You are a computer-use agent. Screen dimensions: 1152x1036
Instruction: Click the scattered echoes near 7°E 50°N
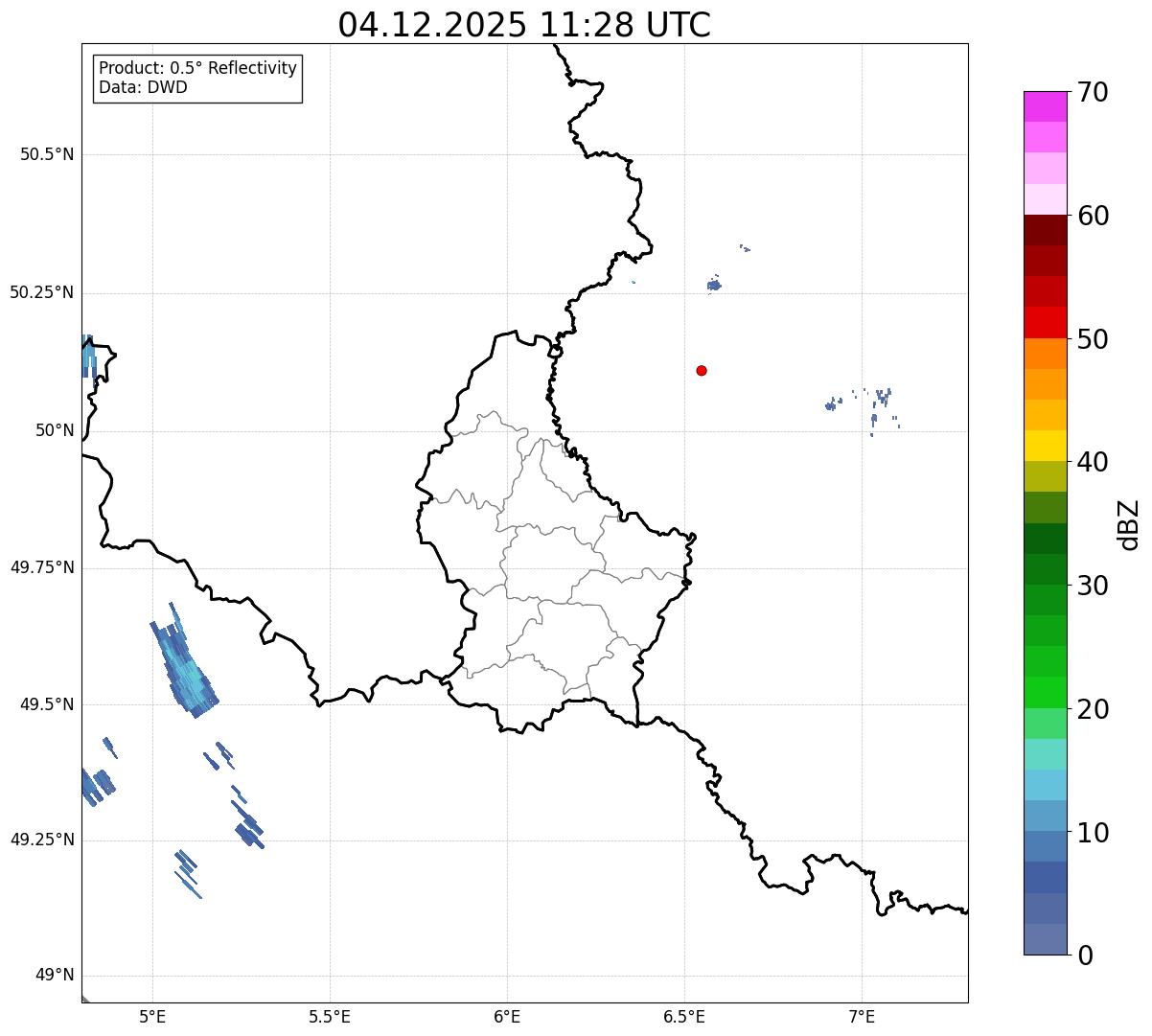click(863, 410)
